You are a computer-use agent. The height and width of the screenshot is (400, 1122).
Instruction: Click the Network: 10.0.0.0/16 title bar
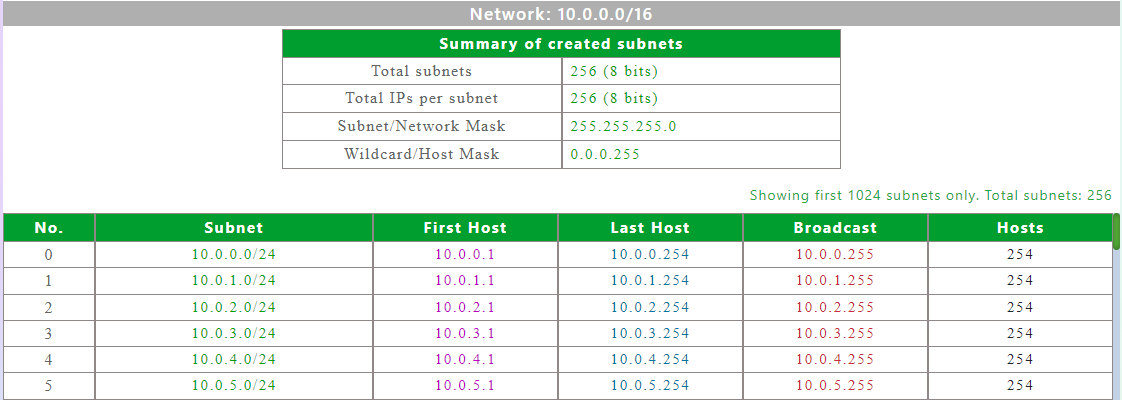(561, 14)
